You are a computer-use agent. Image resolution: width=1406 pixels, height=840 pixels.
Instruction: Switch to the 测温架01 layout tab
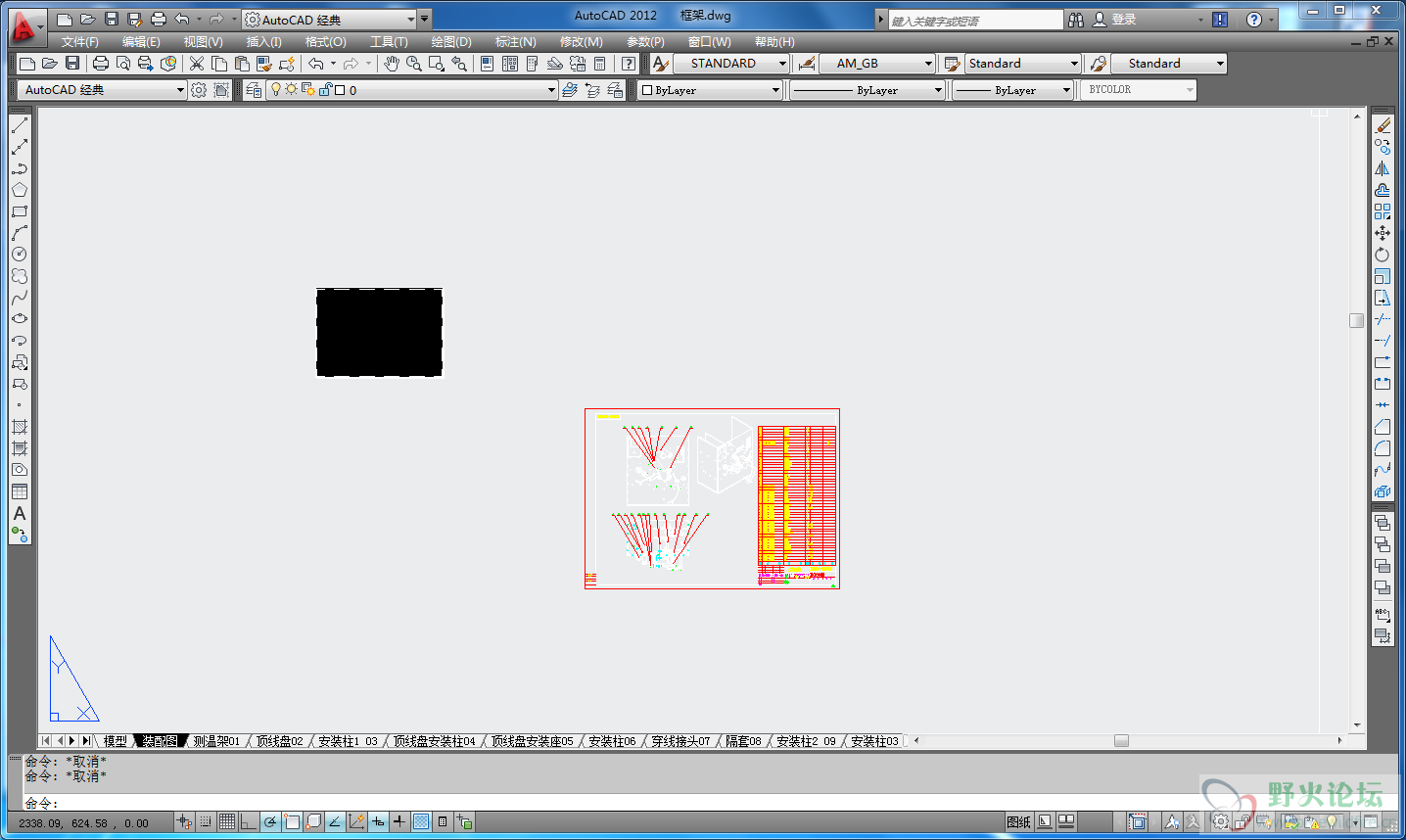(216, 741)
